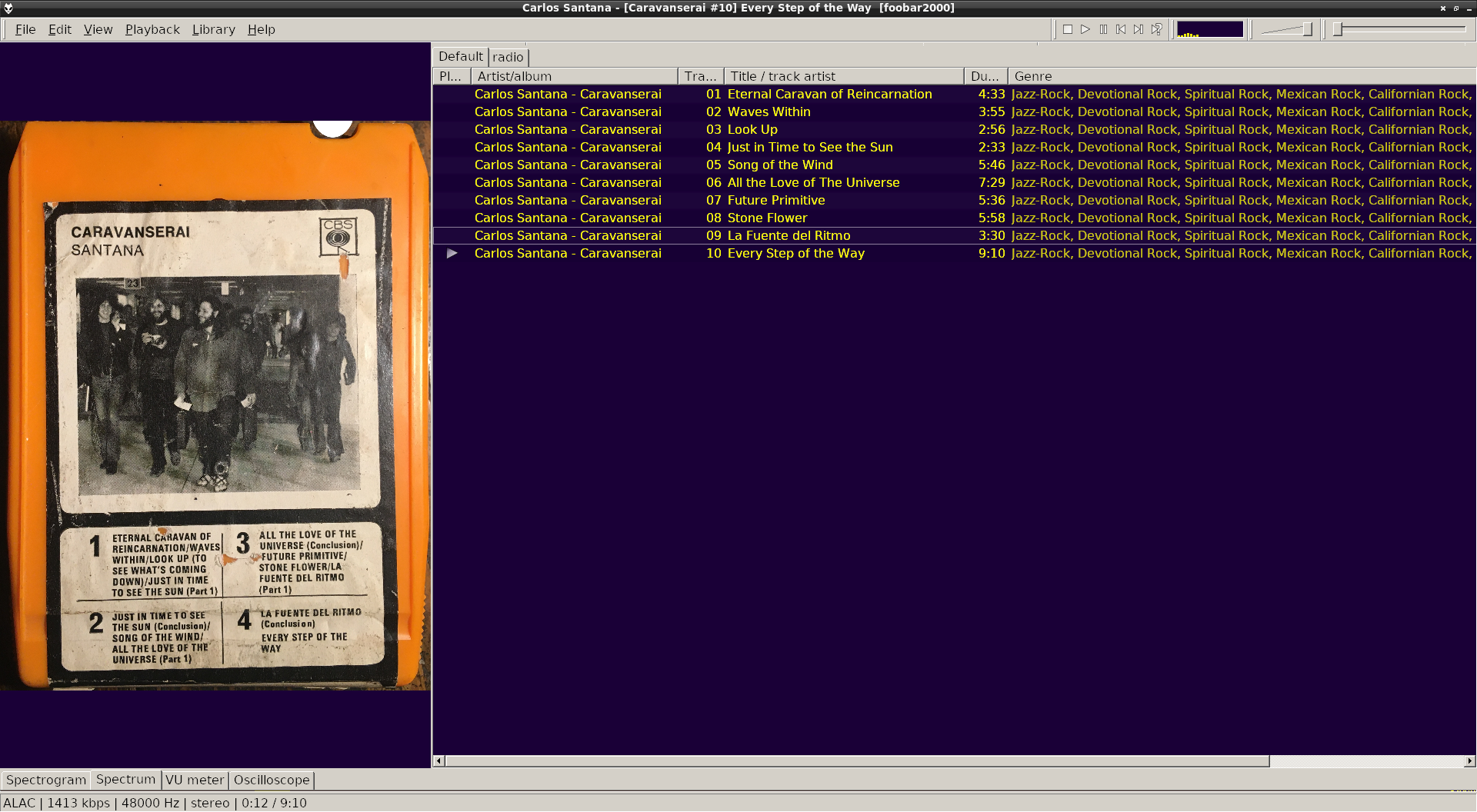Pause the current track

(1103, 29)
